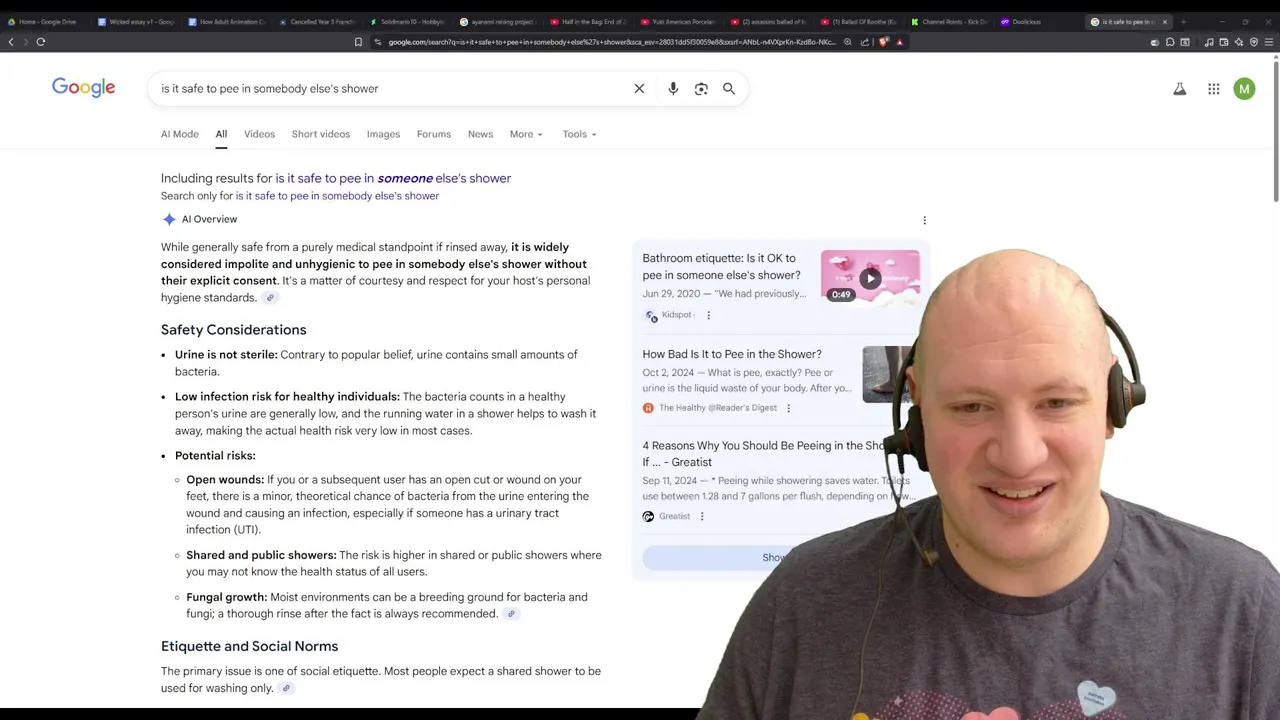1280x720 pixels.
Task: Bookmark this page using the bookmark icon
Action: (x=358, y=42)
